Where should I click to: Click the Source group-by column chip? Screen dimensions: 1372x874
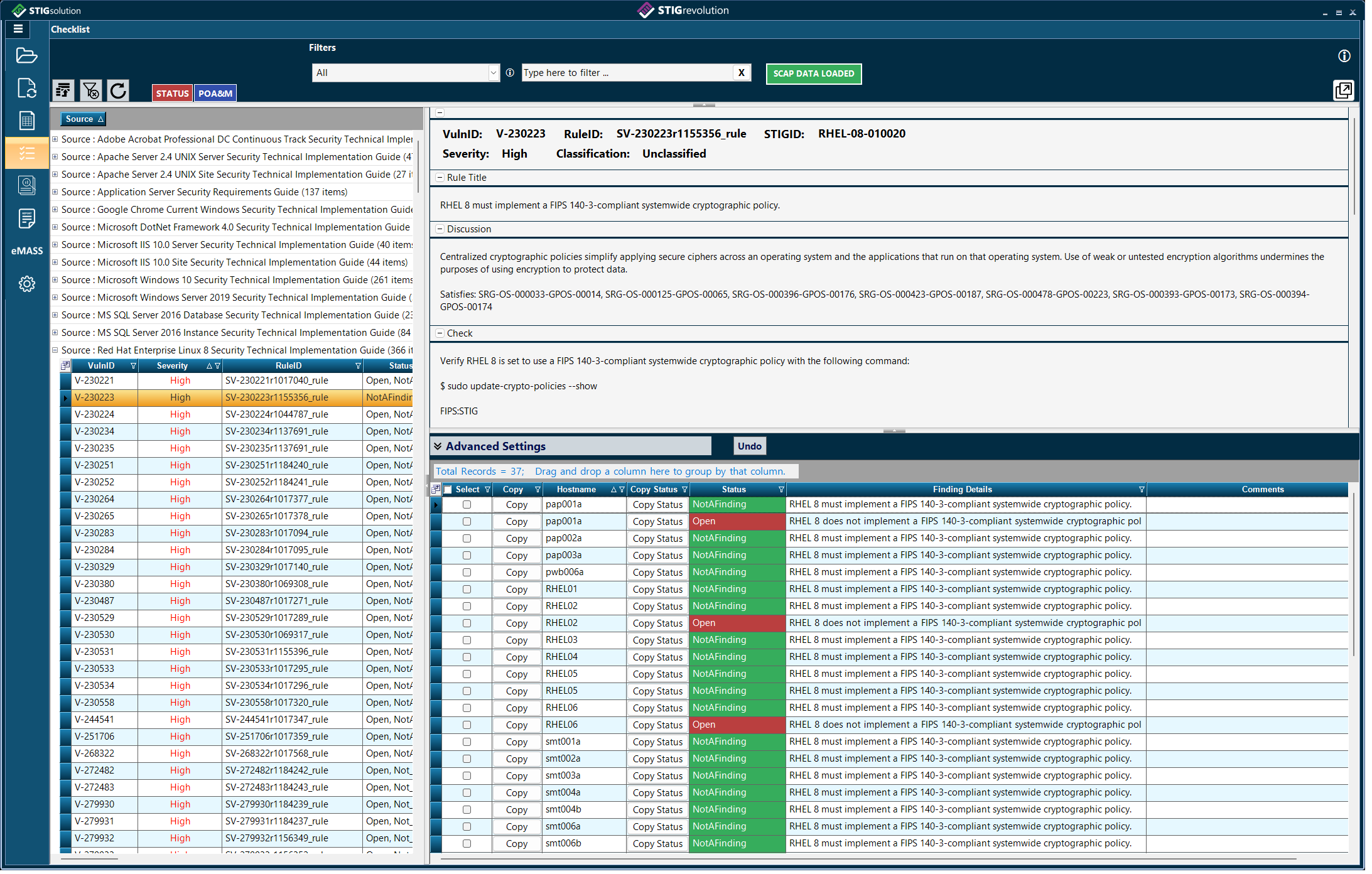click(84, 119)
